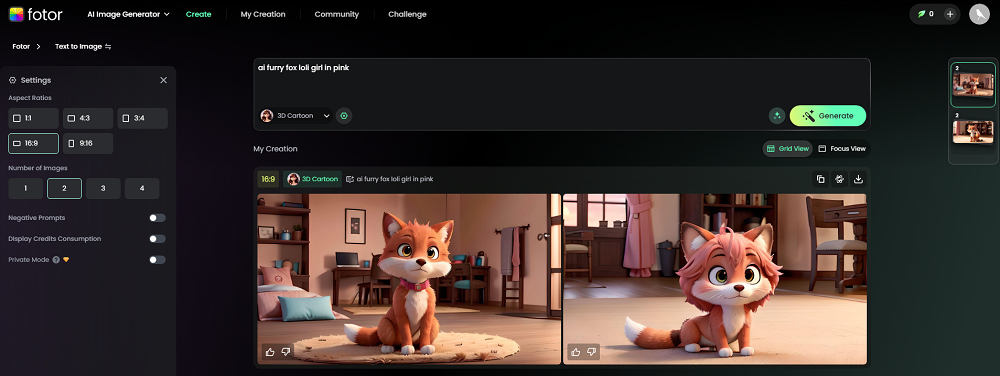The height and width of the screenshot is (376, 1000).
Task: Click the Fotor breadcrumb link
Action: point(21,47)
